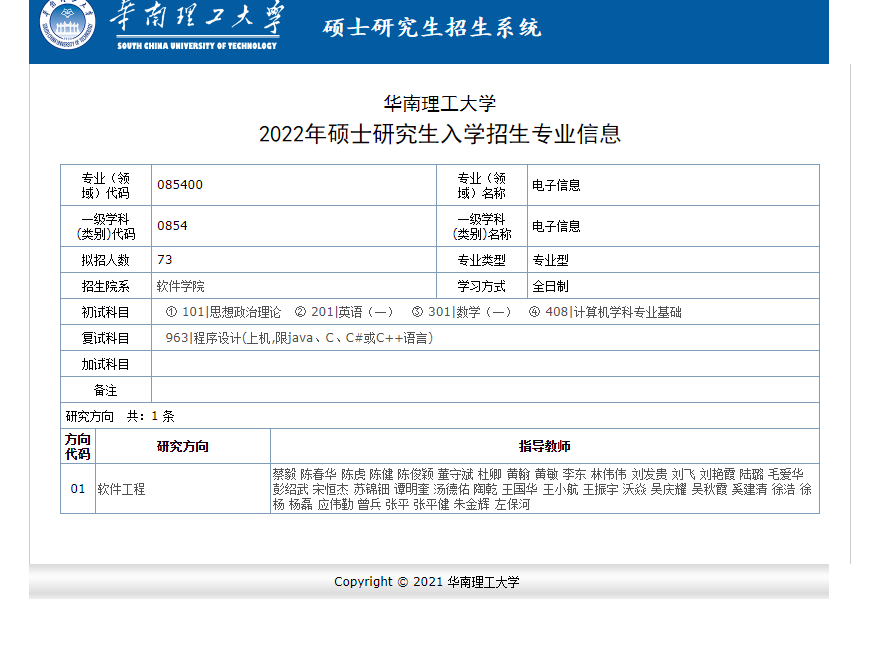Click the 专业（领域）代码 label cell
This screenshot has height=657, width=874.
(106, 186)
